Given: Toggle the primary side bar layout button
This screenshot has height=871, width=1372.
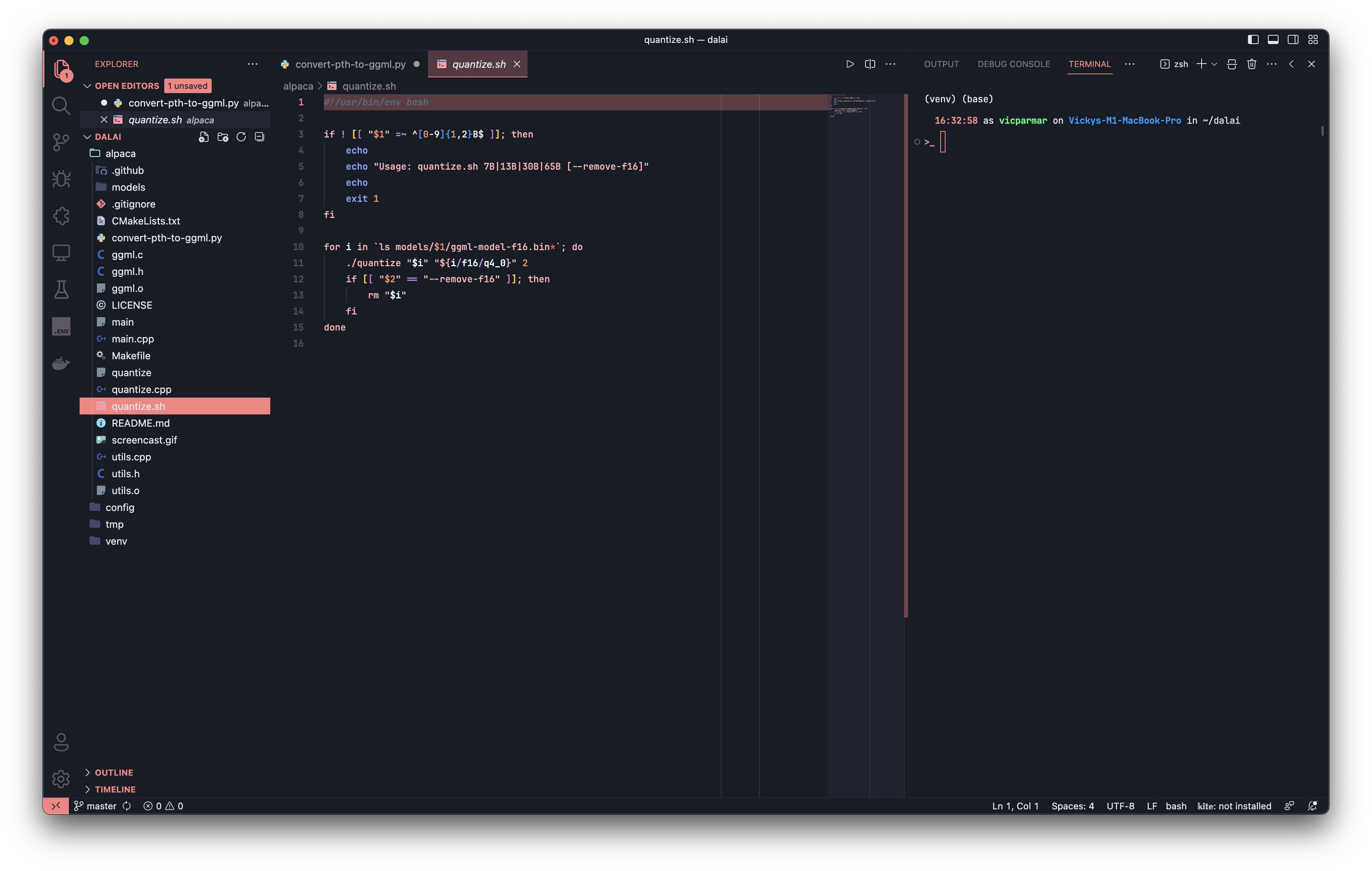Looking at the screenshot, I should point(1253,39).
